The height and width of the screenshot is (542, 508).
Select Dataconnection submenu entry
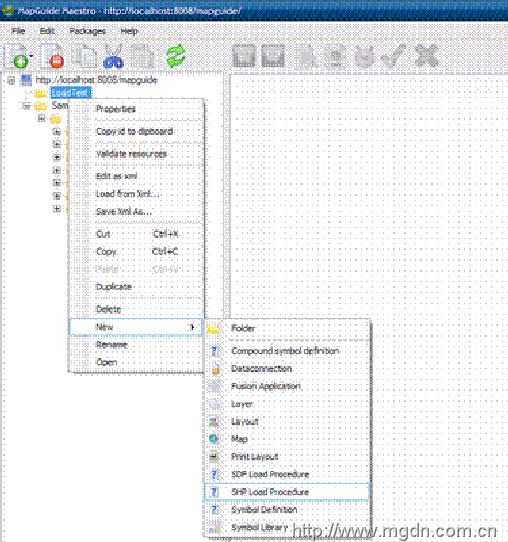click(x=288, y=369)
